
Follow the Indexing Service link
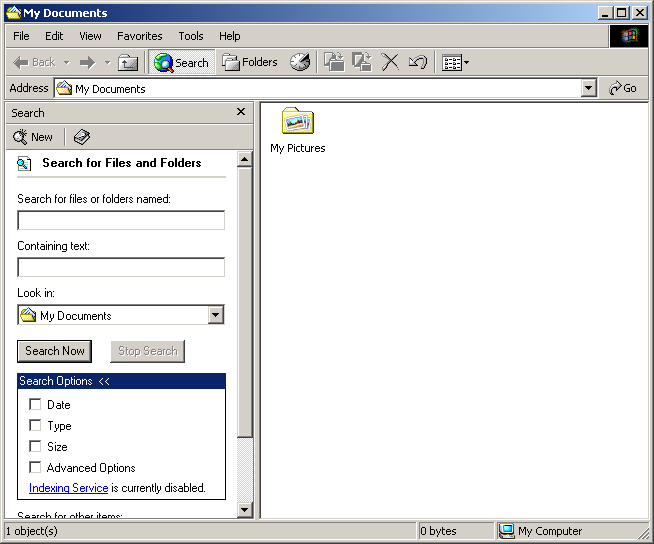(x=68, y=489)
